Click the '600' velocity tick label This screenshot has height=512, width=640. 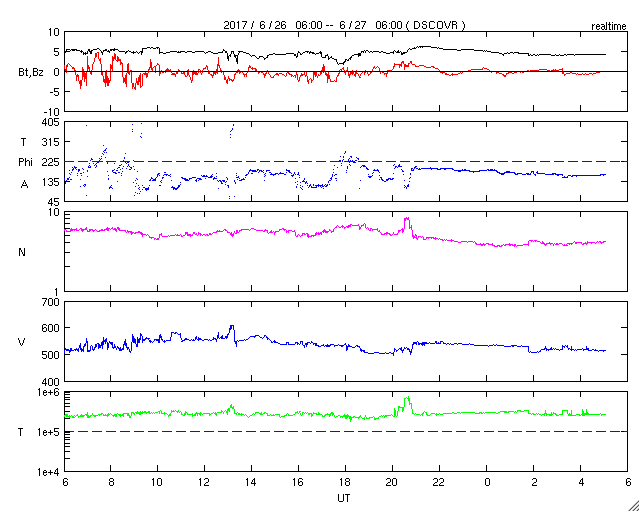click(51, 329)
